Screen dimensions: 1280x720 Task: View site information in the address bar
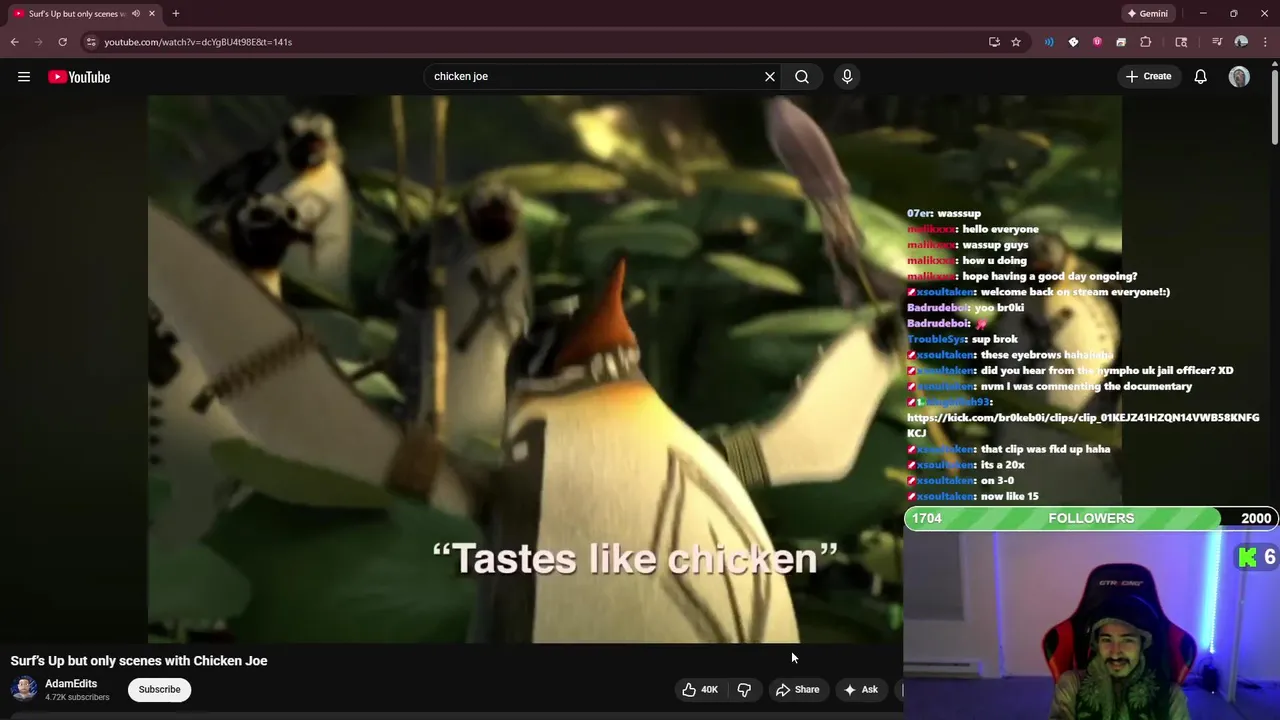(90, 42)
